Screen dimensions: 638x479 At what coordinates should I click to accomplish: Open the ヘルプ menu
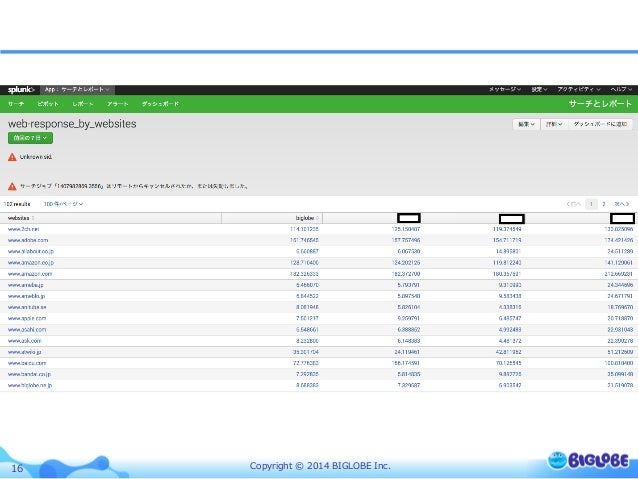[x=621, y=90]
